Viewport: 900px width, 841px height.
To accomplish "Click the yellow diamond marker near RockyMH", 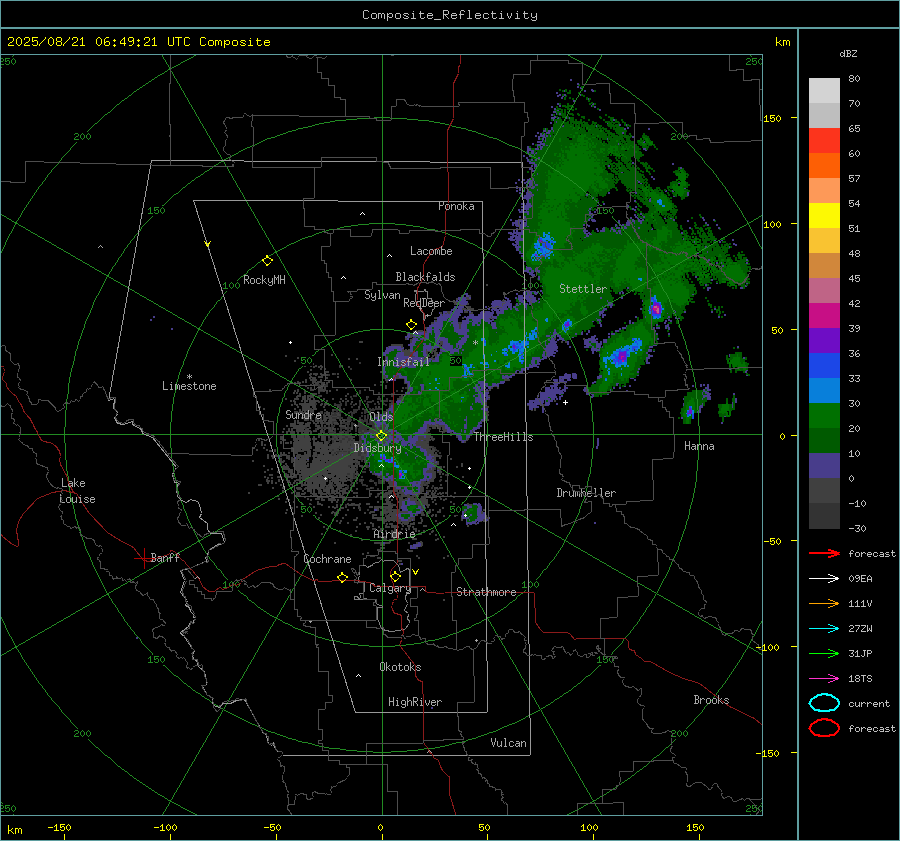I will [x=267, y=261].
